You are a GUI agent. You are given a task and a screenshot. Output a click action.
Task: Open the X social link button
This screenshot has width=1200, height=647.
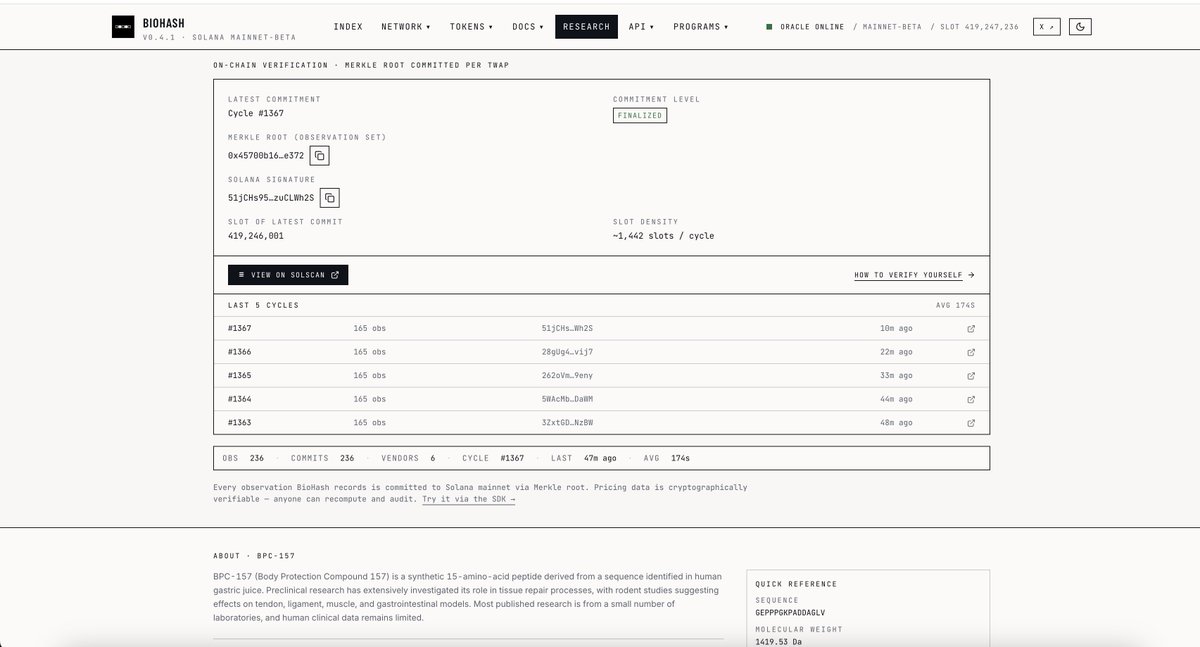click(x=1046, y=27)
